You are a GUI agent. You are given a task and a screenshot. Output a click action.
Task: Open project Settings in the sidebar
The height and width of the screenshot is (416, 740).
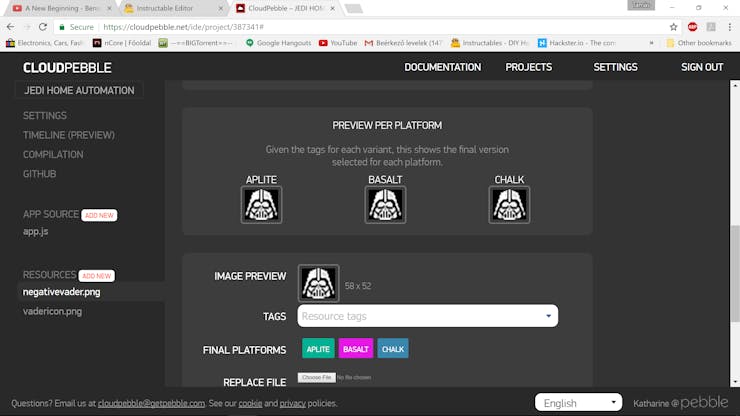[x=45, y=116]
